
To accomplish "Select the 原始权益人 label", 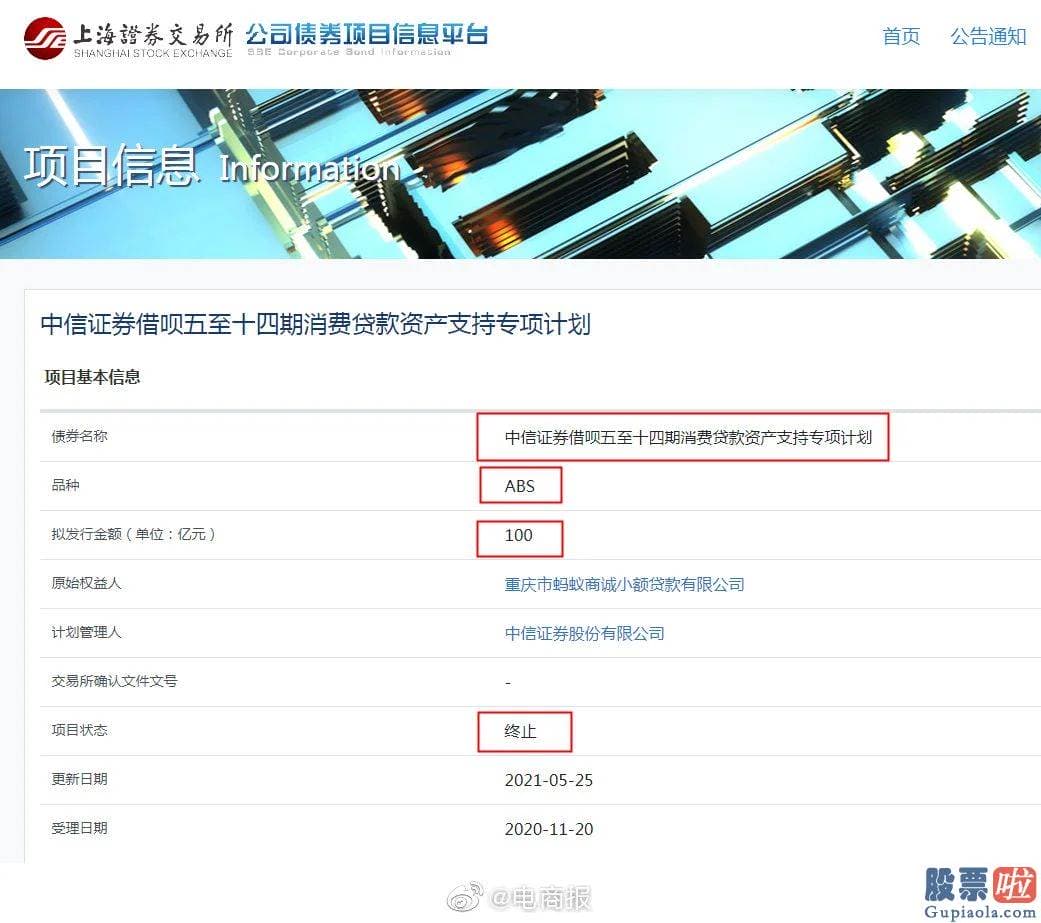I will 86,583.
